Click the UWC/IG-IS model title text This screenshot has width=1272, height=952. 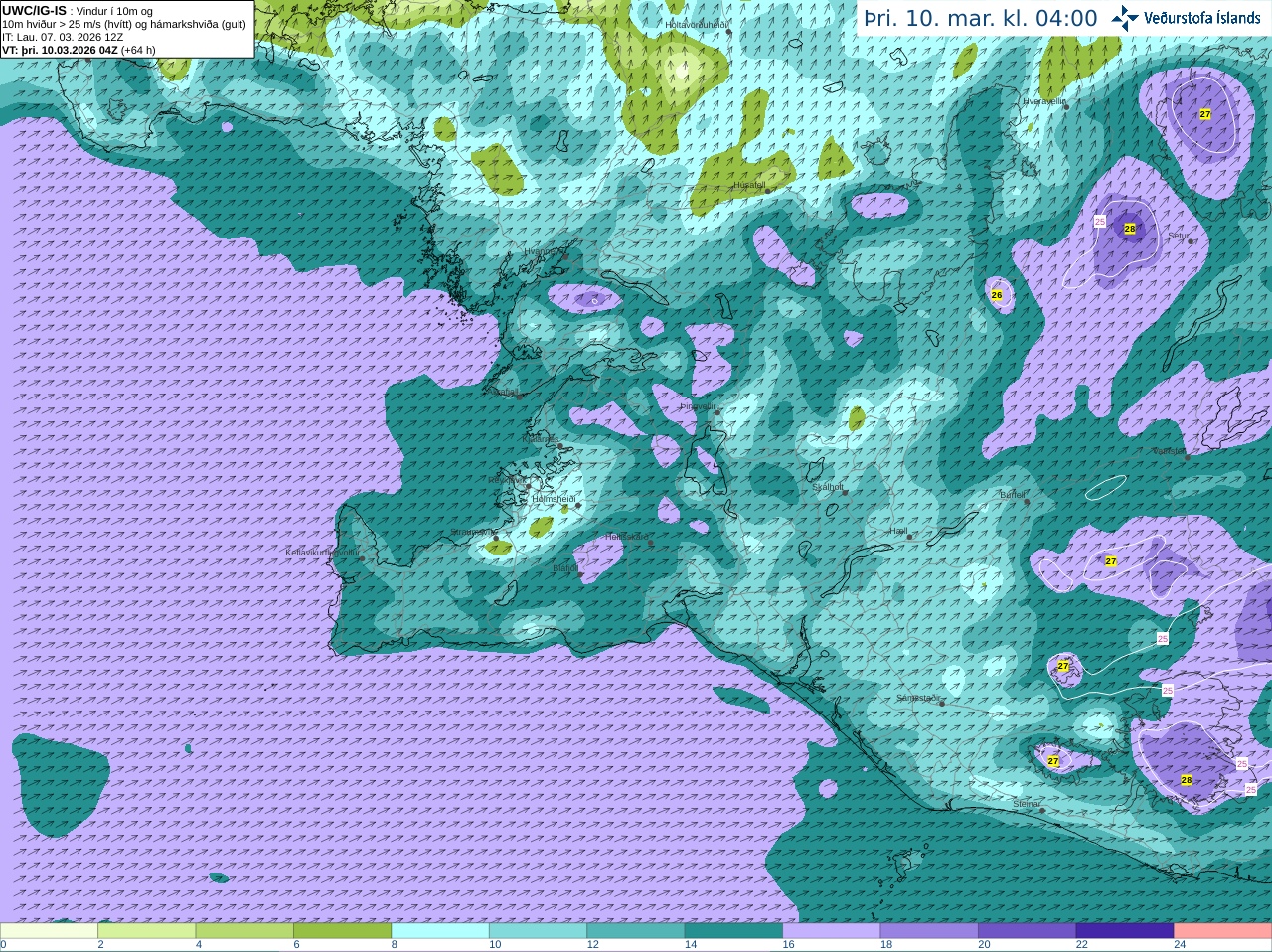click(x=35, y=10)
